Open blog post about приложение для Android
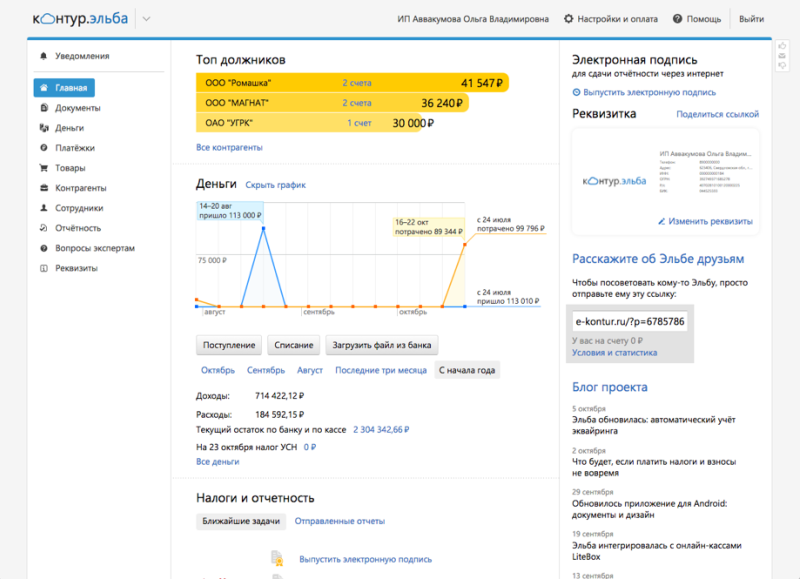Screen dimensions: 800x579 click(649, 509)
